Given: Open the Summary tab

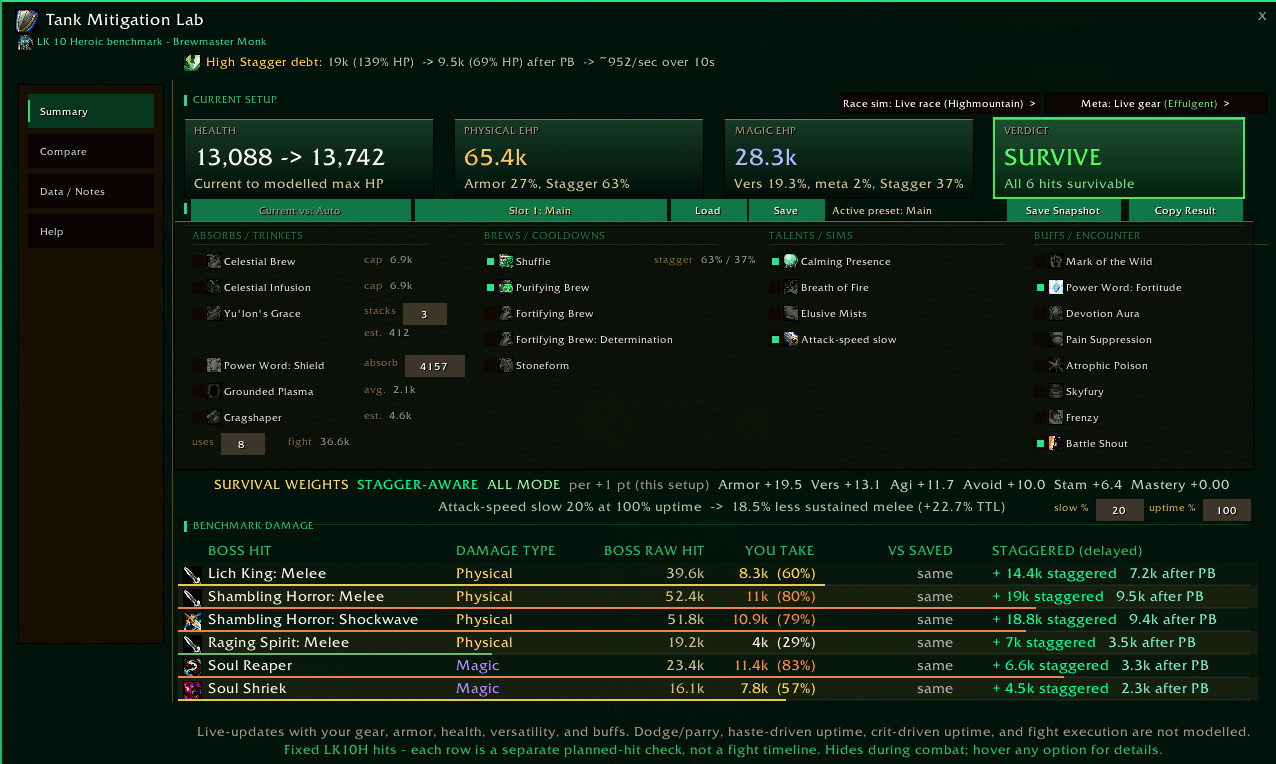Looking at the screenshot, I should [91, 111].
